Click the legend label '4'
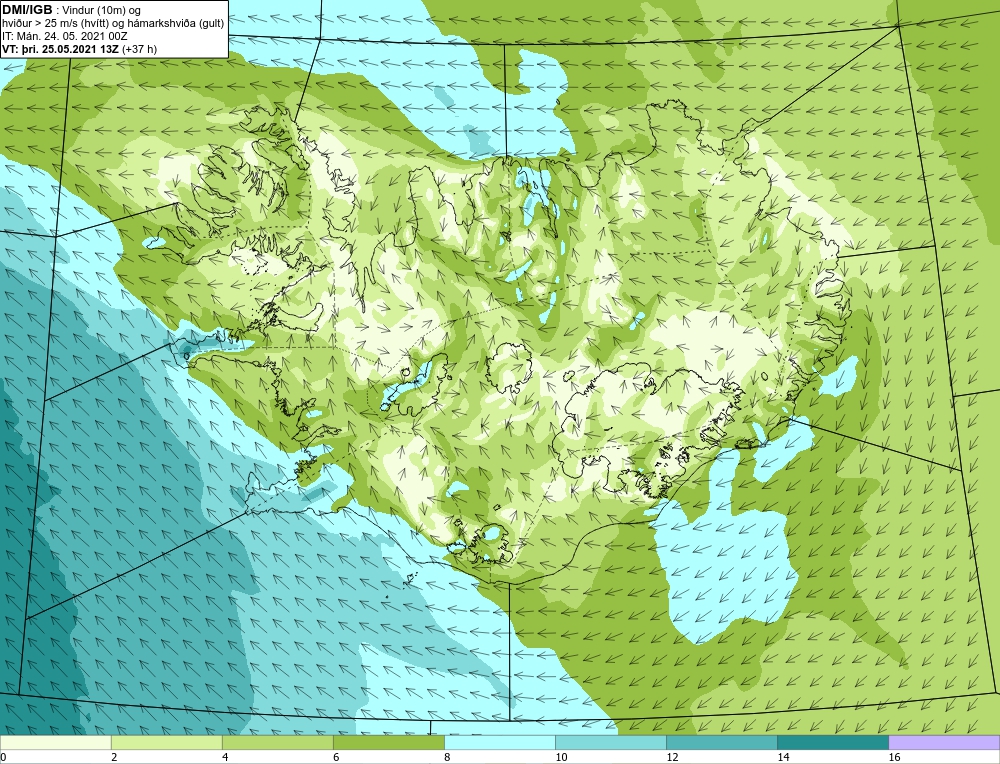1000x764 pixels. tap(225, 757)
